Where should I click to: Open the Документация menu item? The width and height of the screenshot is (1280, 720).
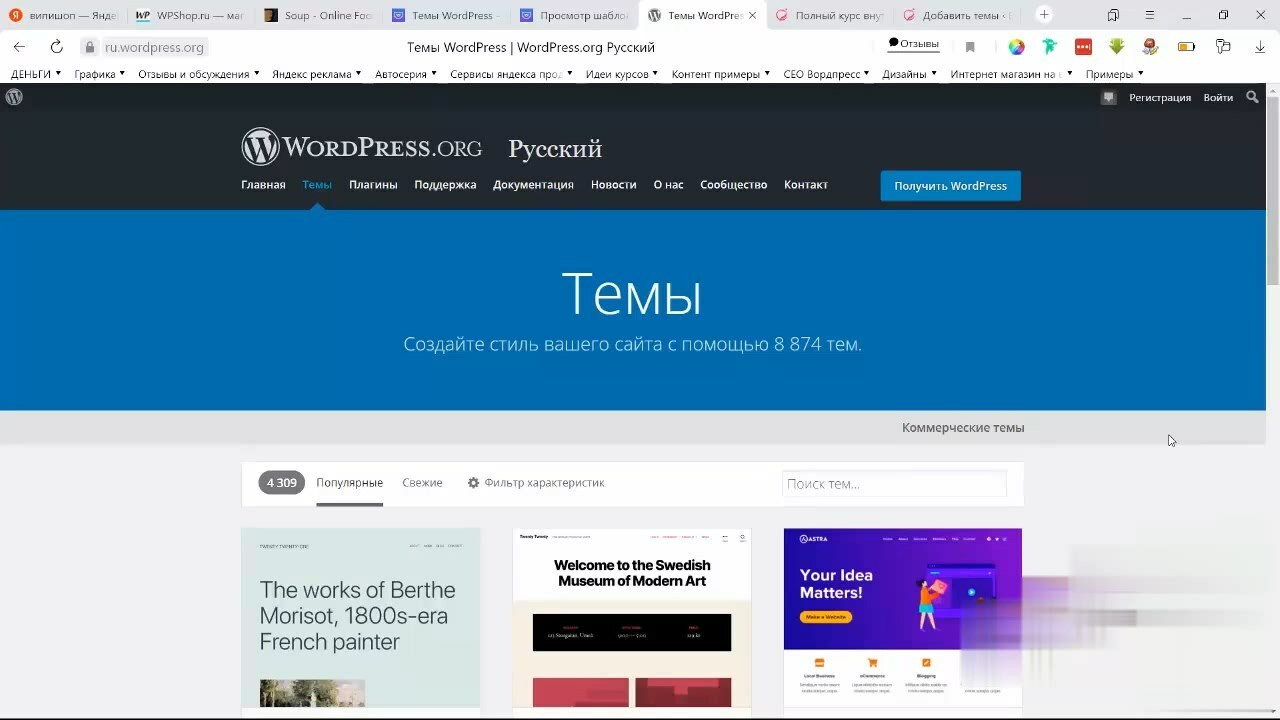point(533,184)
